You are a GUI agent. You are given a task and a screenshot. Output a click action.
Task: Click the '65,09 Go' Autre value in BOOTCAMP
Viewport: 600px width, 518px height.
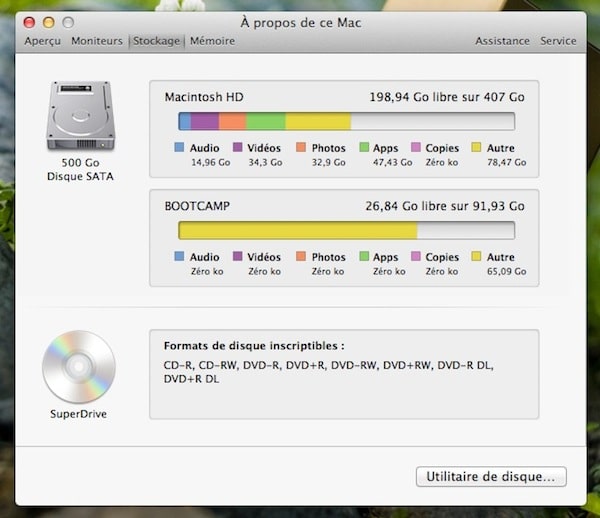(507, 271)
